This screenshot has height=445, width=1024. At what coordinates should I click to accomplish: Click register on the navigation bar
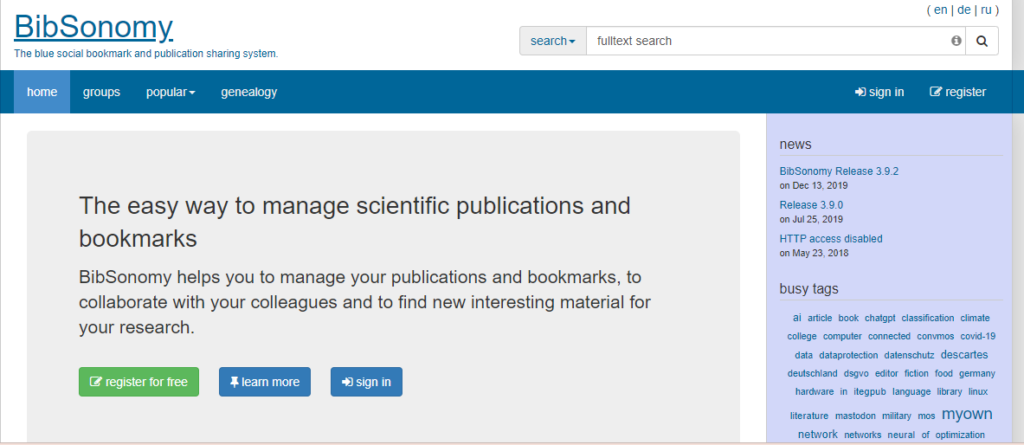coord(957,92)
